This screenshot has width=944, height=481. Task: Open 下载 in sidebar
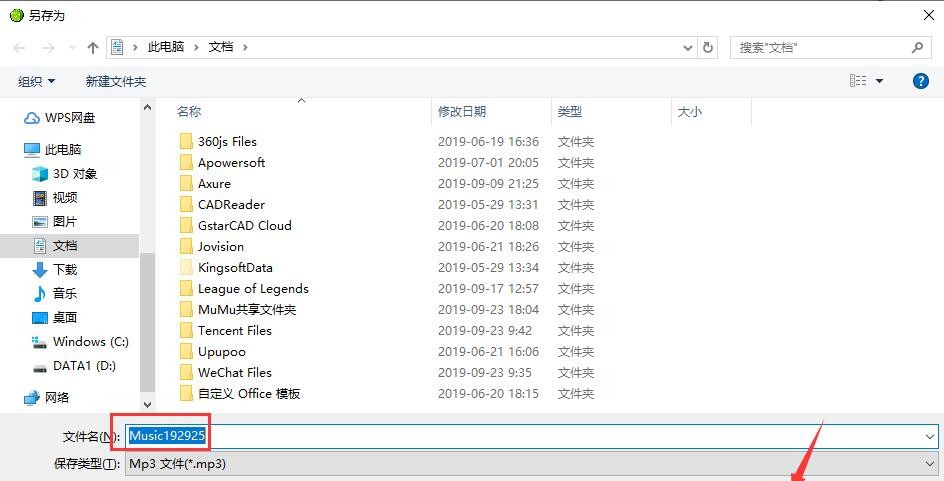pos(55,270)
